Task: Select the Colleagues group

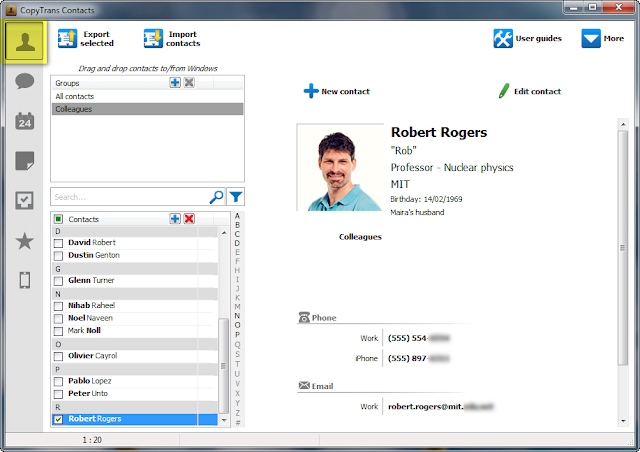Action: [x=147, y=109]
